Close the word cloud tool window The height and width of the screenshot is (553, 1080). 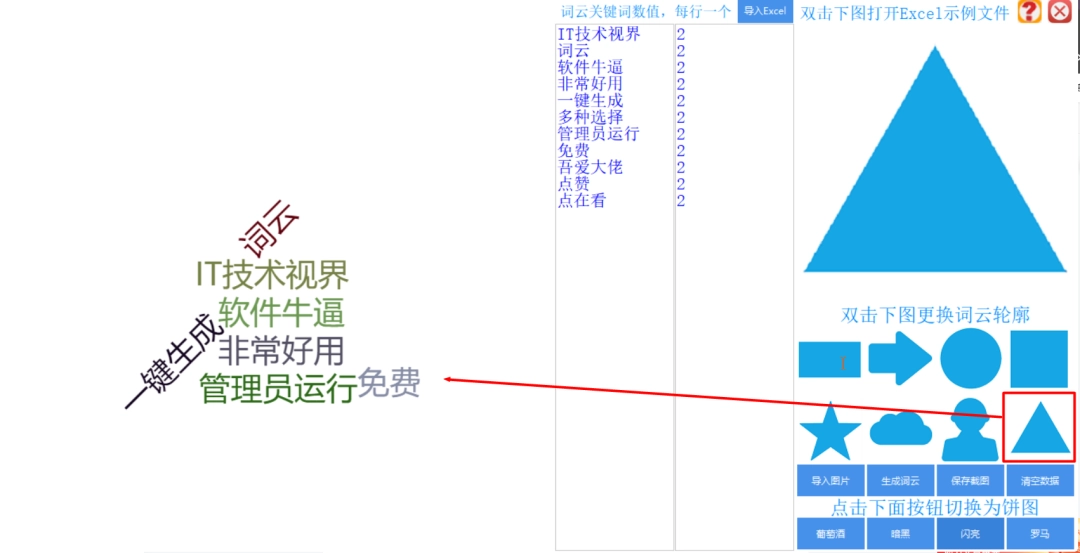coord(1060,12)
